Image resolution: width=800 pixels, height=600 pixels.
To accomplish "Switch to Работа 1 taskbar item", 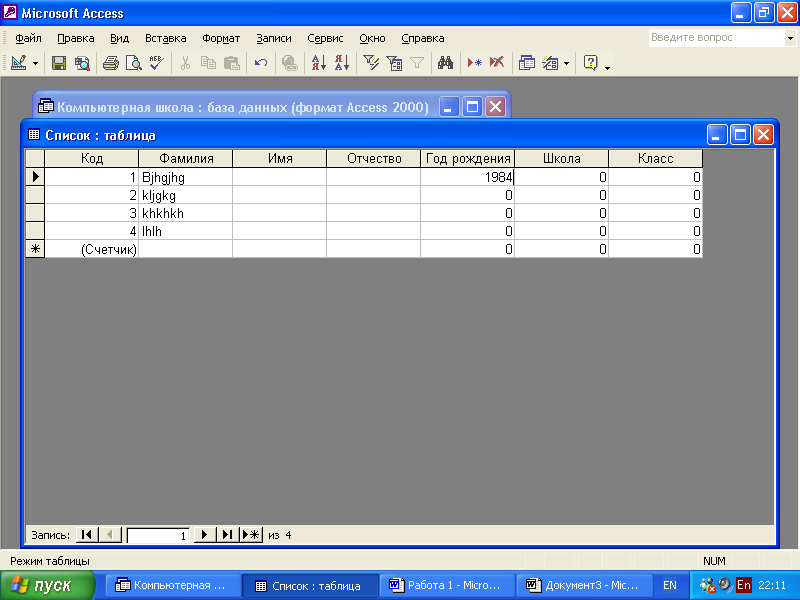I will [x=446, y=585].
